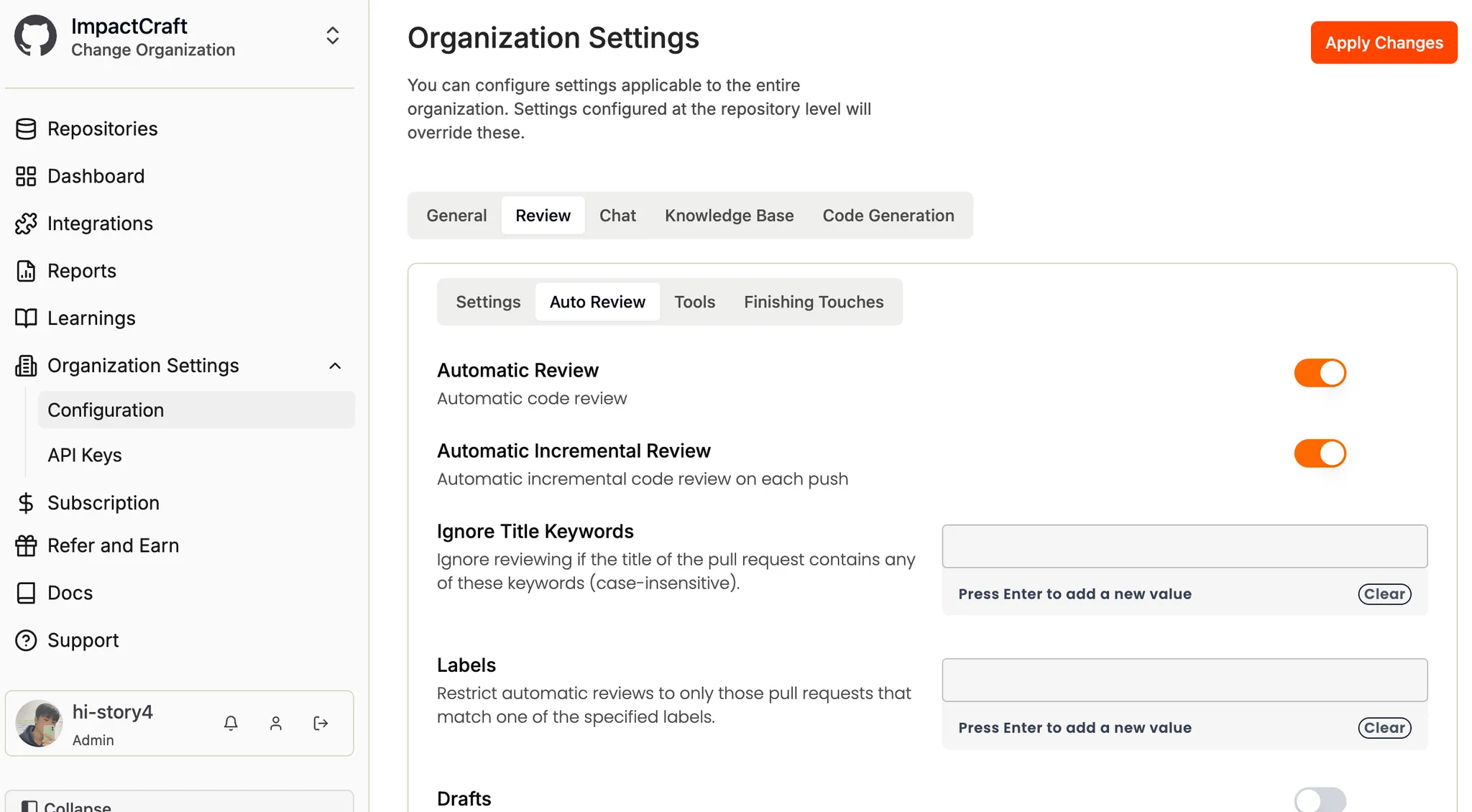Screen dimensions: 1472x812
Task: Click the logout icon
Action: 321,723
